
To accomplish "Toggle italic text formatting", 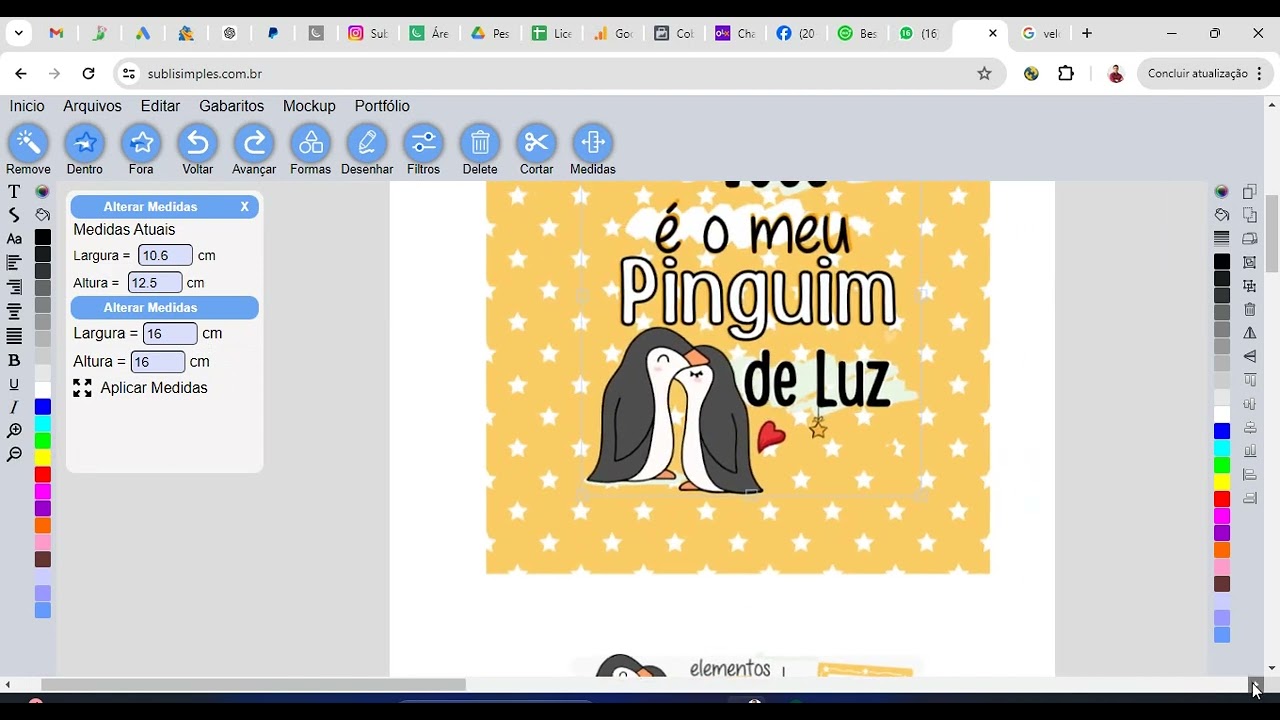I will (14, 407).
